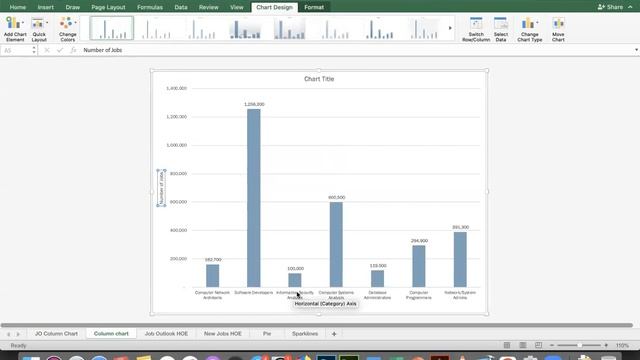The height and width of the screenshot is (360, 640).
Task: Open the Insert ribbon tab
Action: tap(45, 7)
